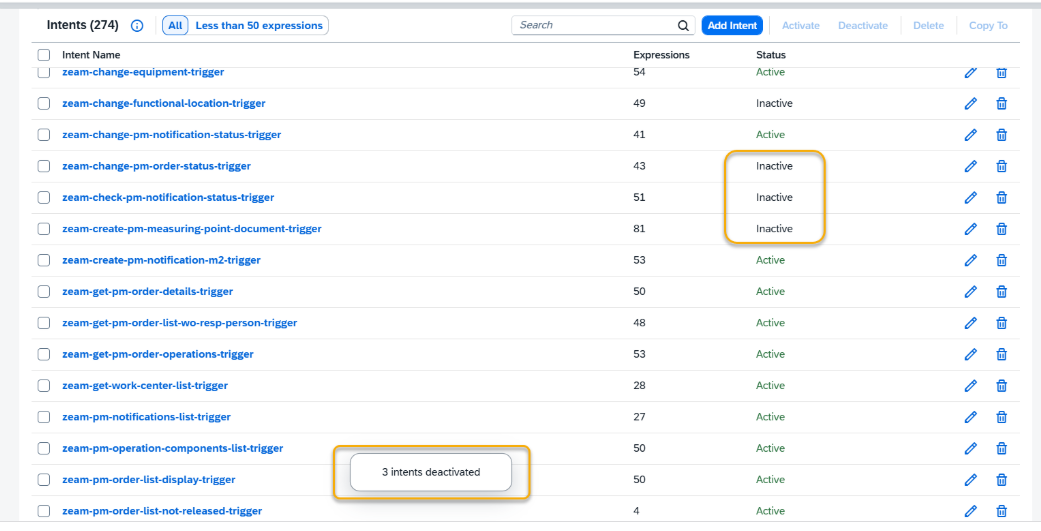The height and width of the screenshot is (531, 1041).
Task: Click the Deactivate toolbar button
Action: (x=862, y=26)
